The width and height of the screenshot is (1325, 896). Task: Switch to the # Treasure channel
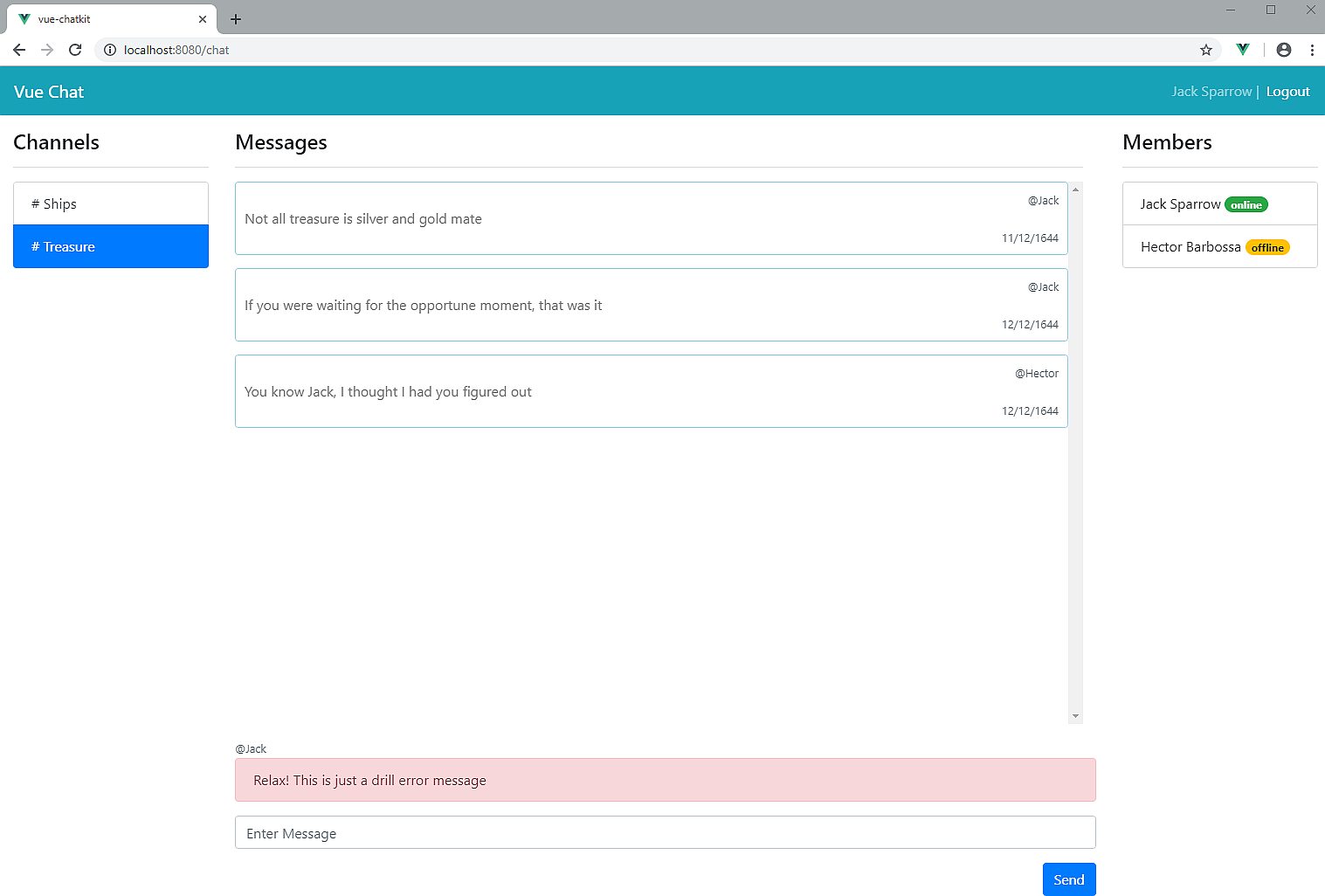click(110, 246)
